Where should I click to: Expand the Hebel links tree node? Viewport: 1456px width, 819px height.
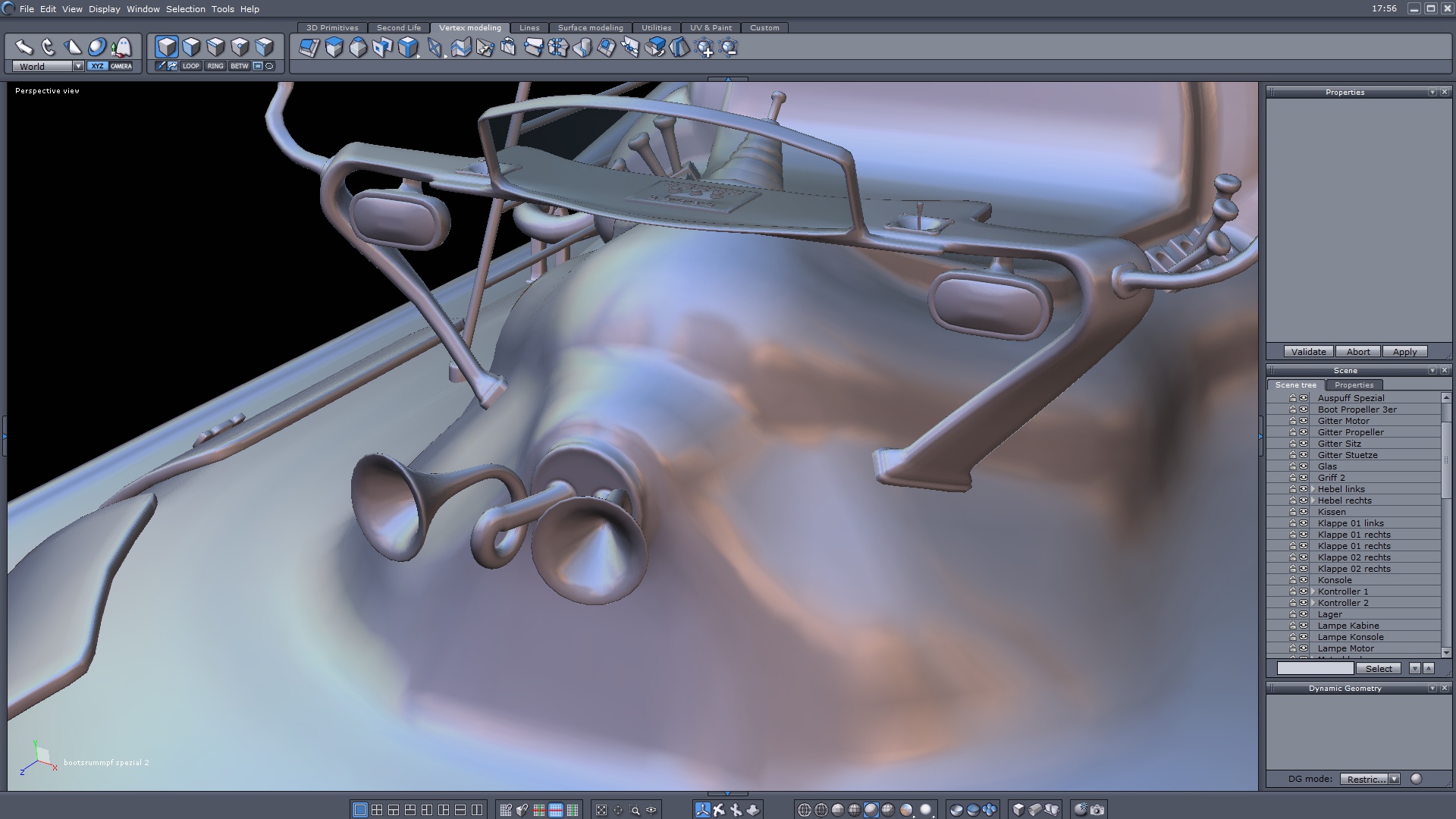(x=1313, y=489)
